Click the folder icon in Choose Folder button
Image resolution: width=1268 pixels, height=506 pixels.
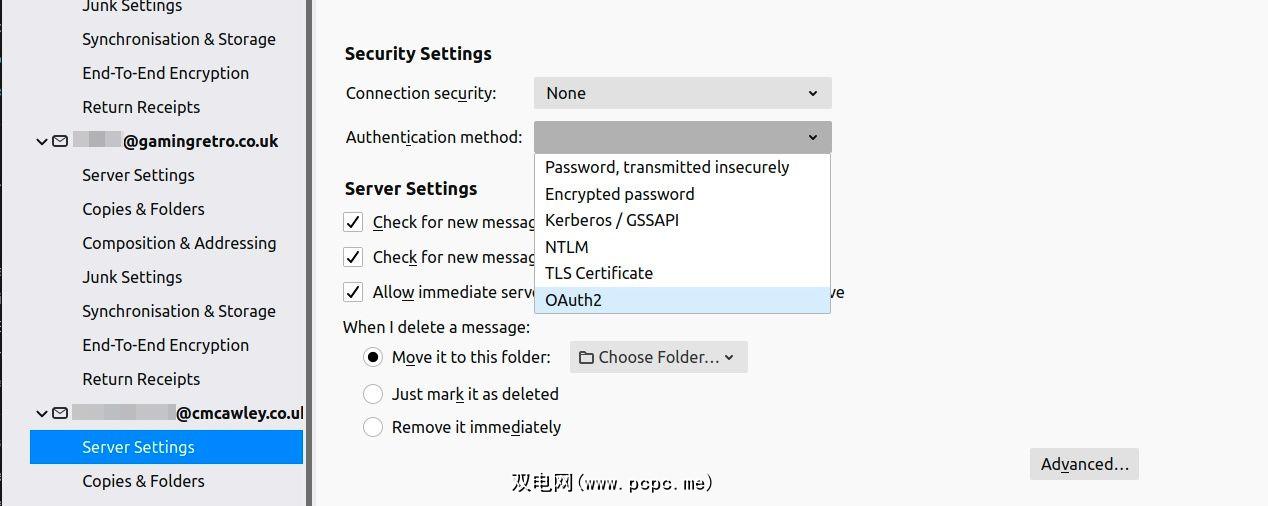586,357
